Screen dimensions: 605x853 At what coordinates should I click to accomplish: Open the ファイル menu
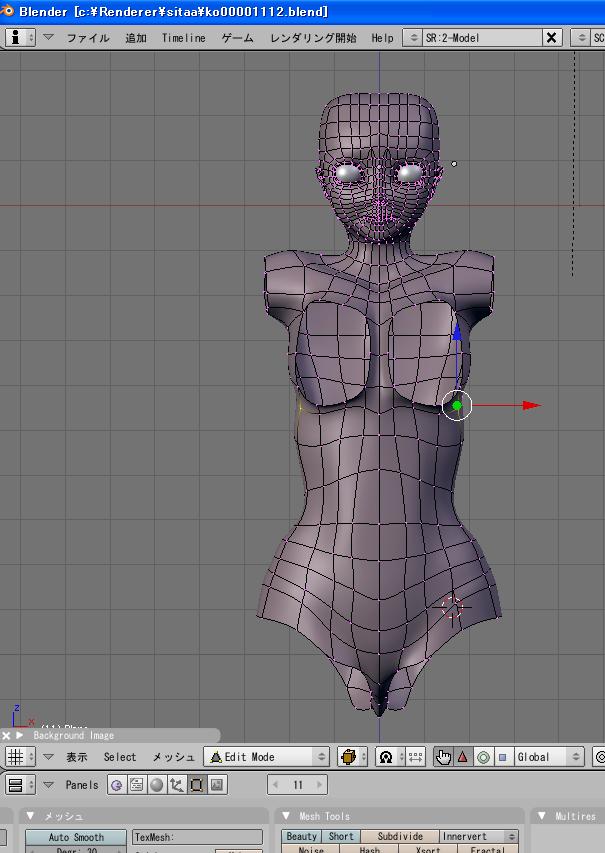(x=88, y=38)
